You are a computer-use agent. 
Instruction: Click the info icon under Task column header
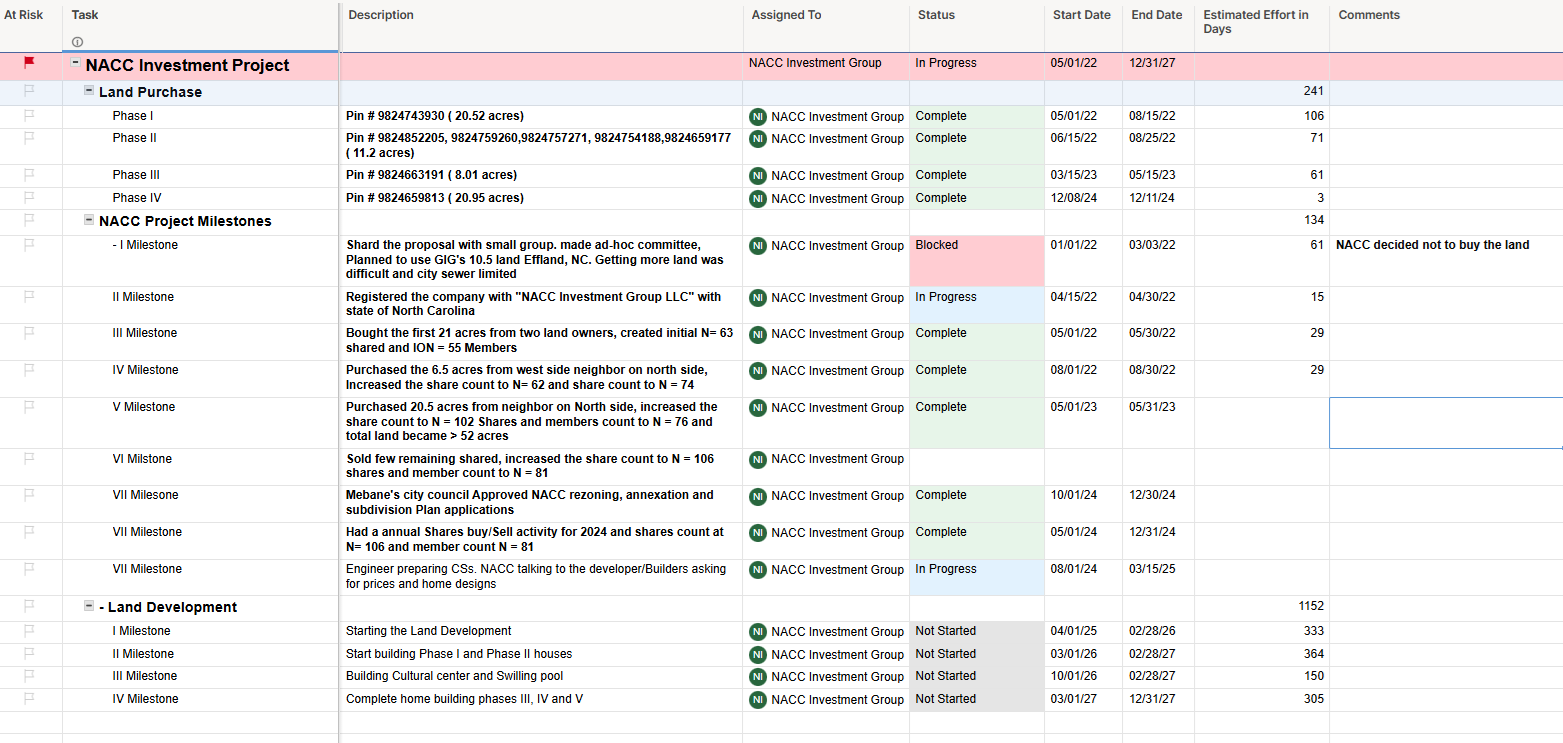pos(78,42)
